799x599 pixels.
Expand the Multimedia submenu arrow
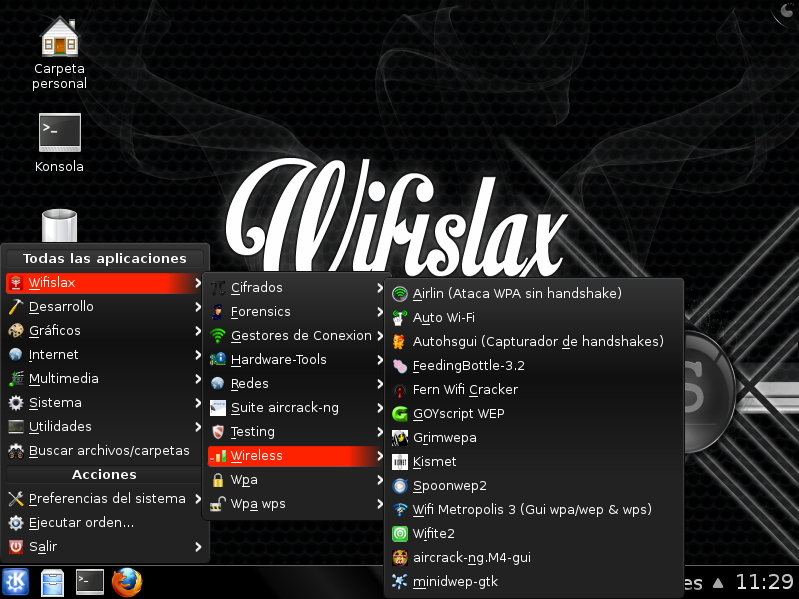pyautogui.click(x=198, y=378)
